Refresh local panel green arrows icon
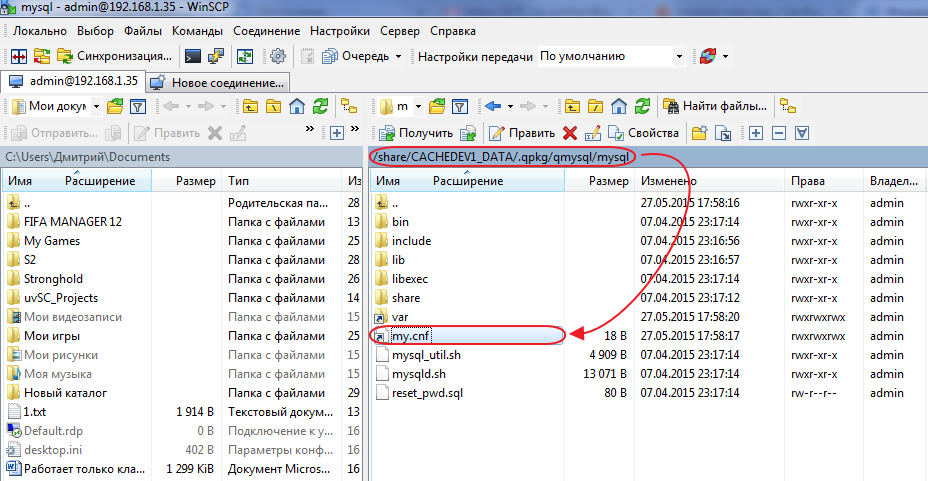The height and width of the screenshot is (481, 928). pos(320,106)
